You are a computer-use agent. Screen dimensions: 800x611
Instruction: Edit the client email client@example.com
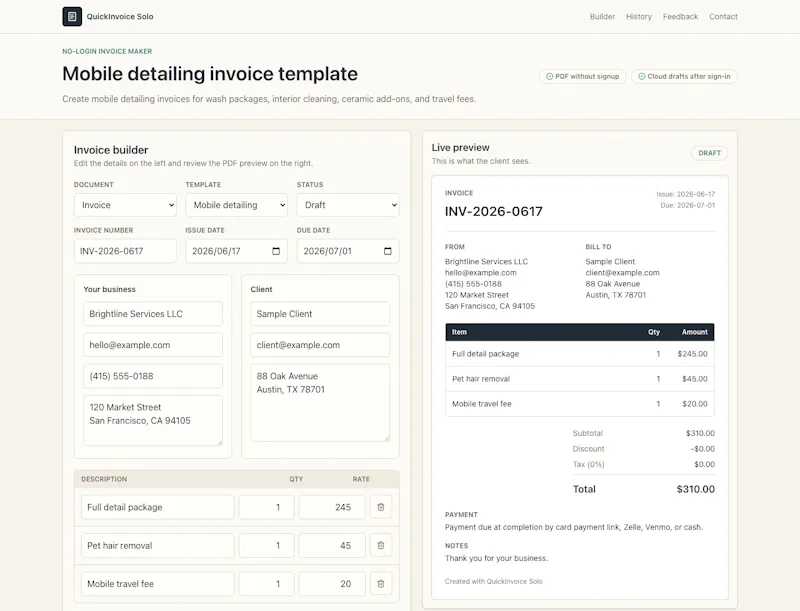(x=320, y=345)
